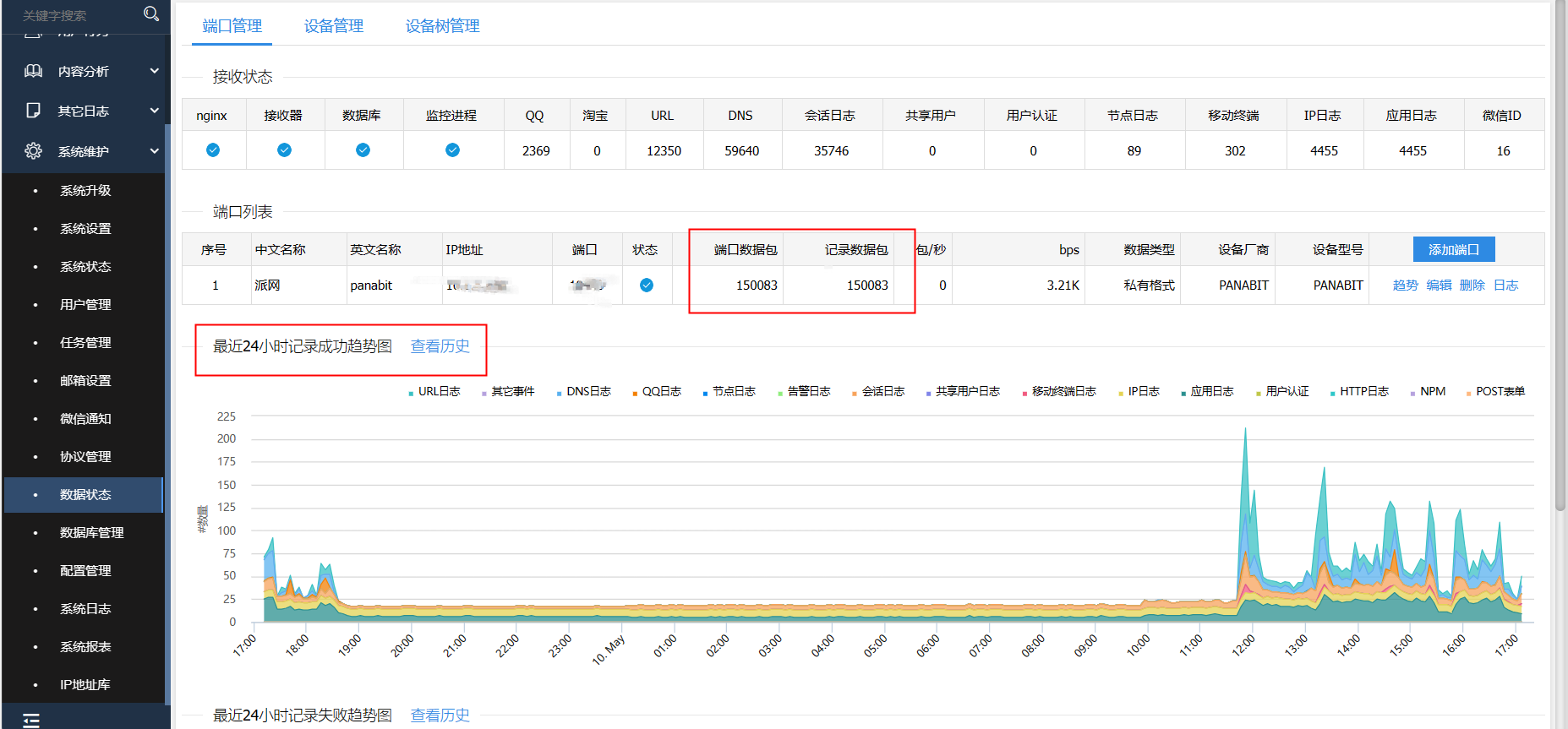Toggle 会话日志 legend series

878,392
